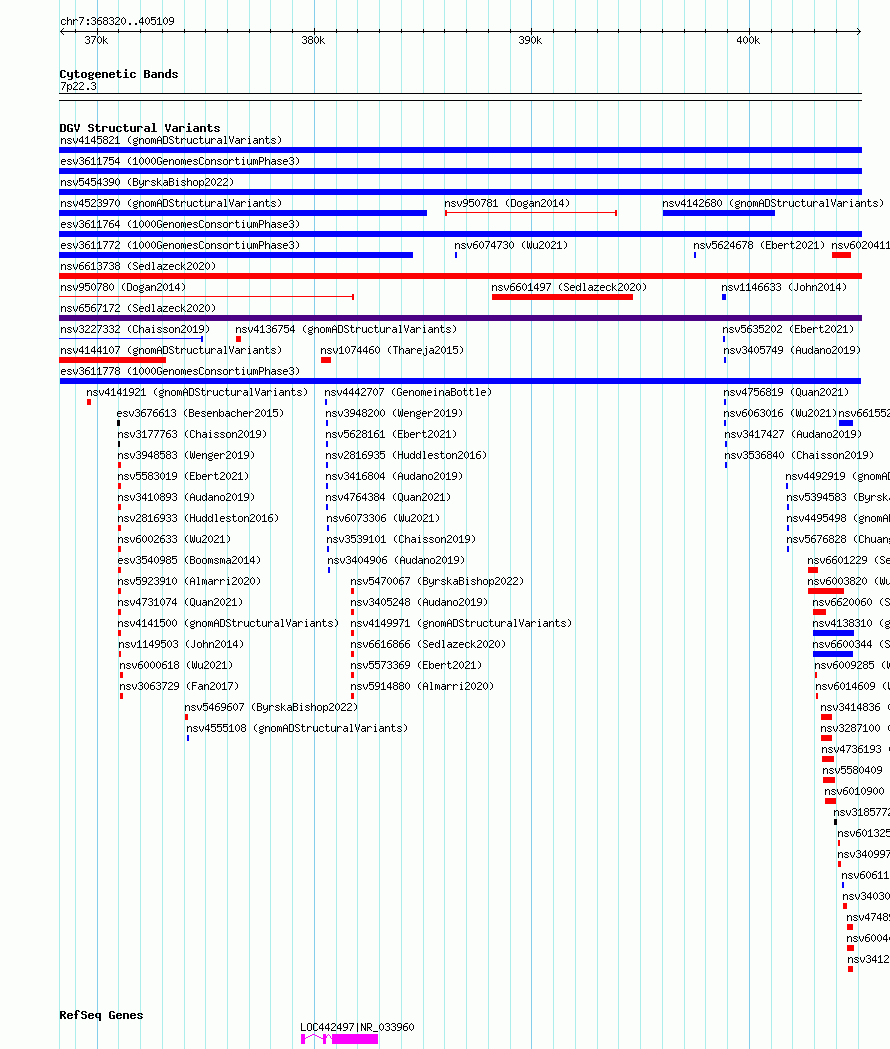This screenshot has width=890, height=1049.
Task: Click the nsv3948200 (Wenger2019) label
Action: (x=394, y=413)
